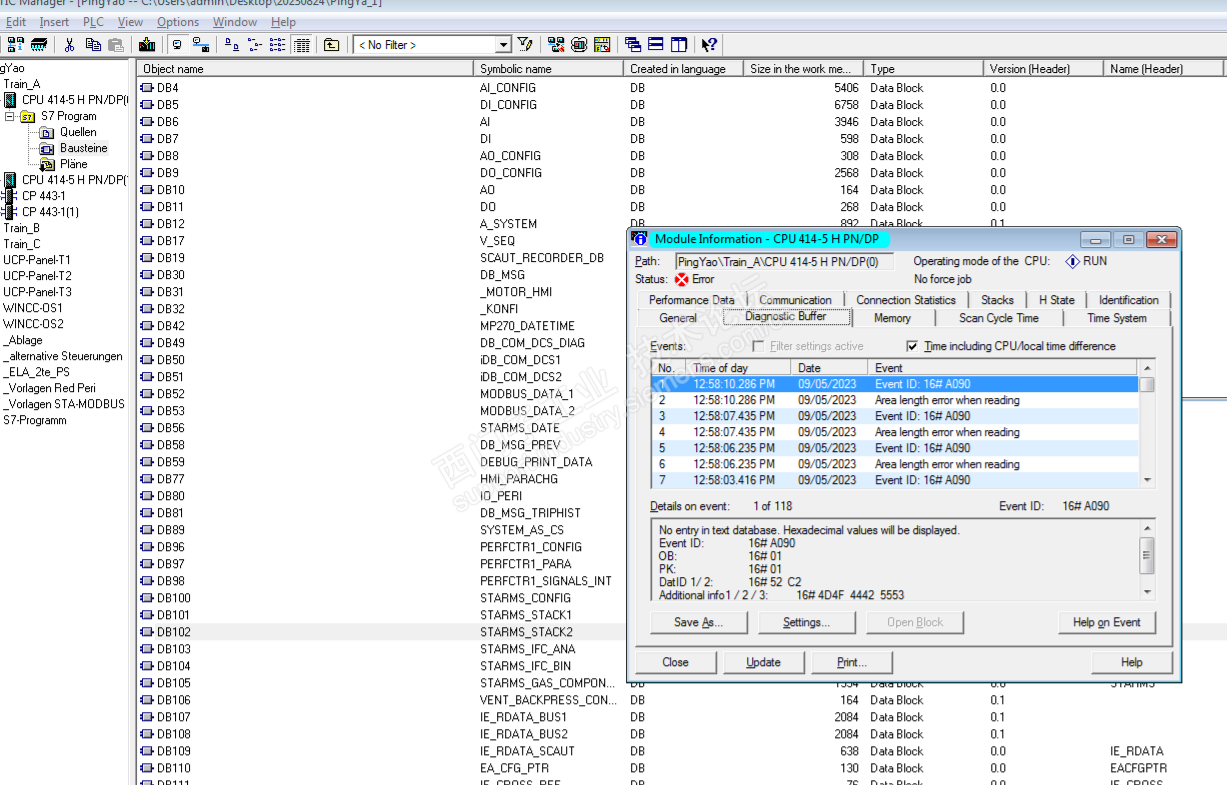
Task: Go up one level folder icon
Action: pos(332,45)
